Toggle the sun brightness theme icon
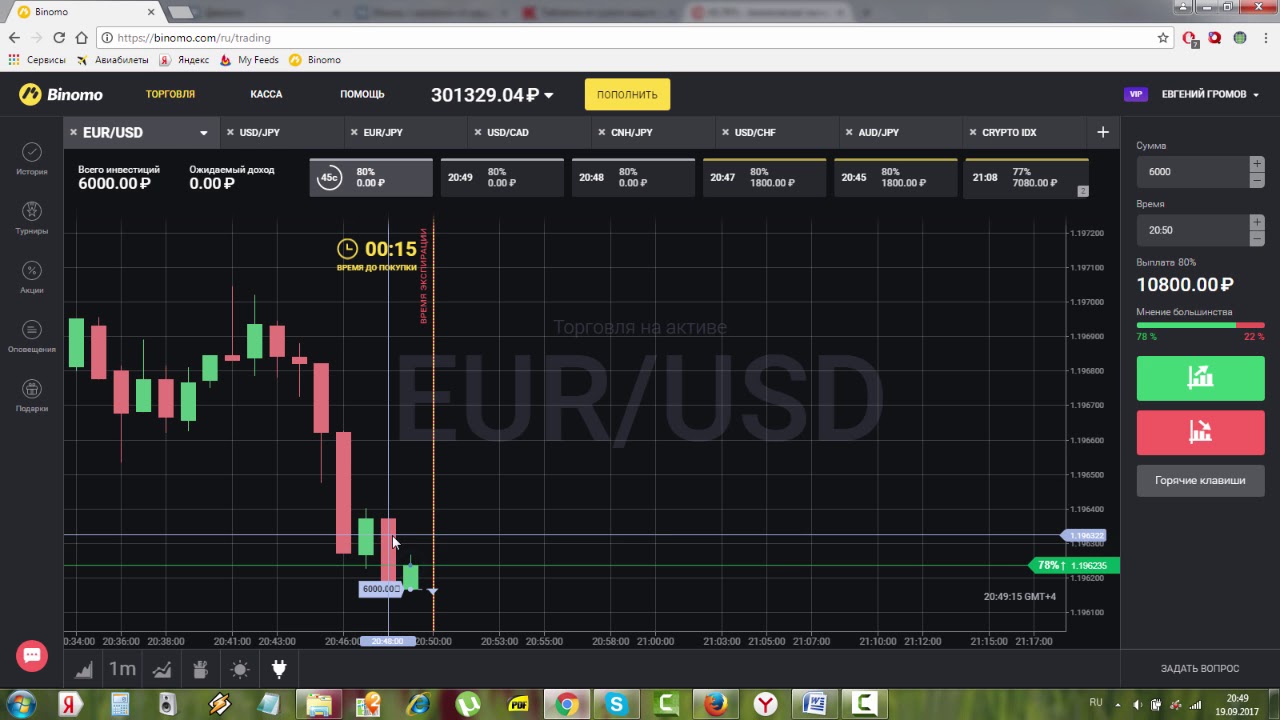The height and width of the screenshot is (720, 1280). point(239,670)
